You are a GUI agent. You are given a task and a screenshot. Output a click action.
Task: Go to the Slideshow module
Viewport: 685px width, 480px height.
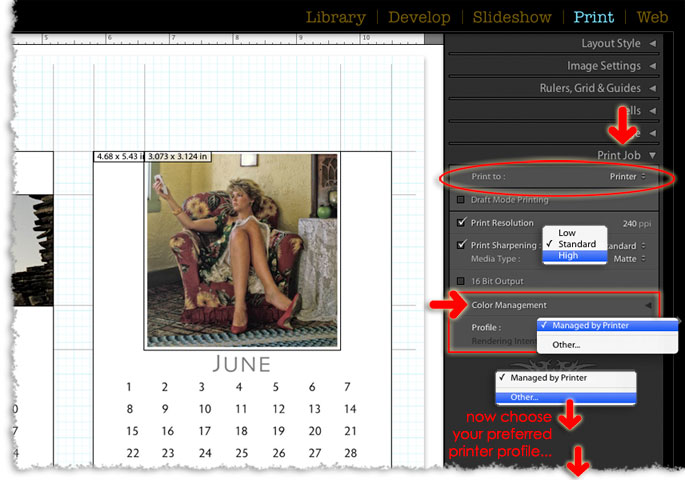pyautogui.click(x=511, y=17)
